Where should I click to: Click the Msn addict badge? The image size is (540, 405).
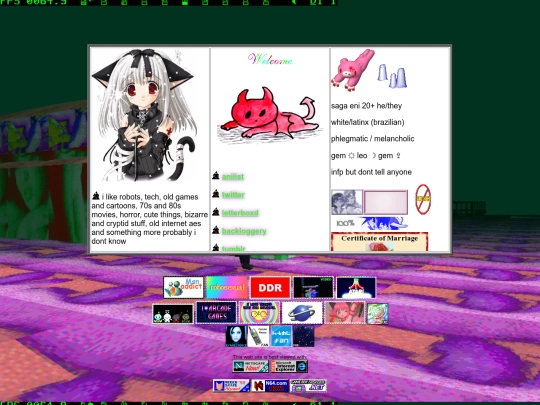pyautogui.click(x=184, y=287)
